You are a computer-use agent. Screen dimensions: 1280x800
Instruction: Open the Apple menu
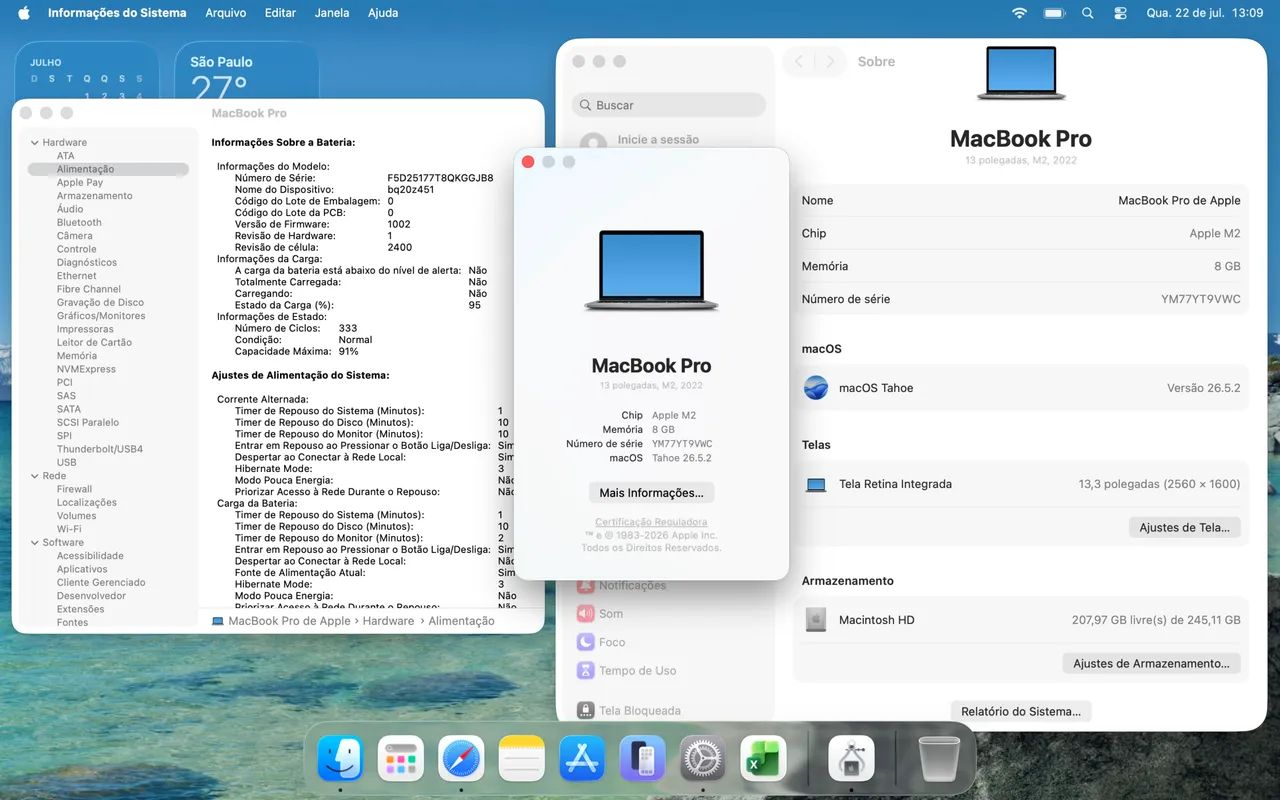tap(24, 13)
